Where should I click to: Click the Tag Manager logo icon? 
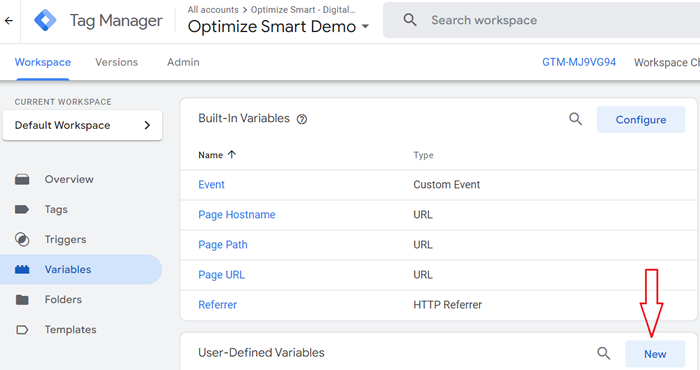point(45,21)
